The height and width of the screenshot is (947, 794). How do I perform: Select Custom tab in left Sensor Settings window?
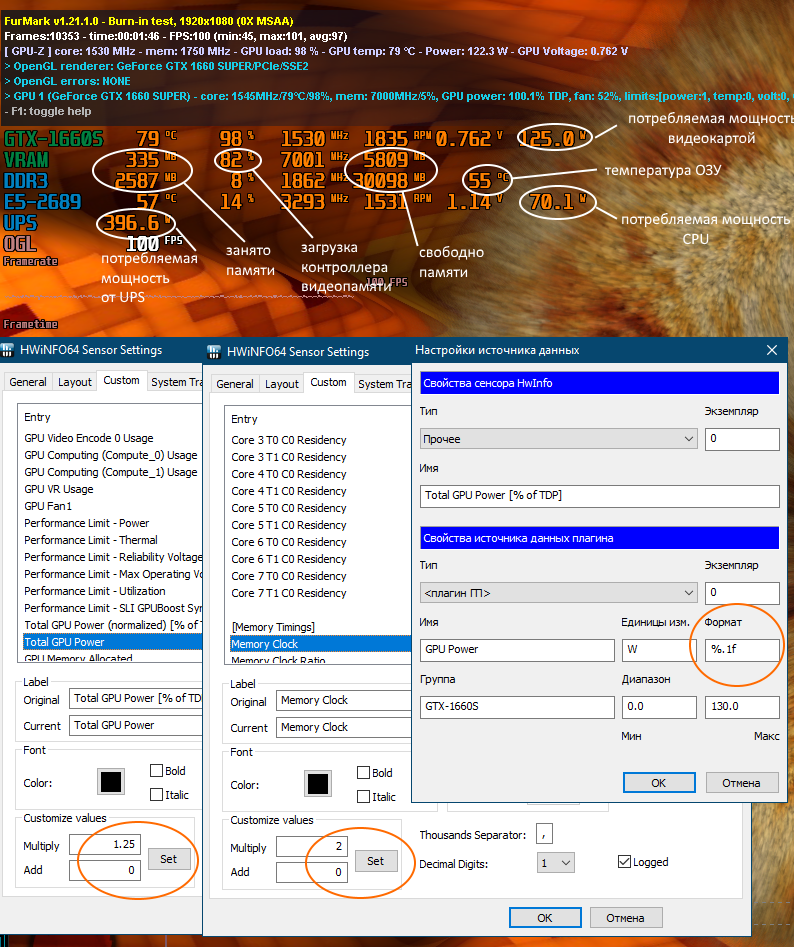[121, 380]
